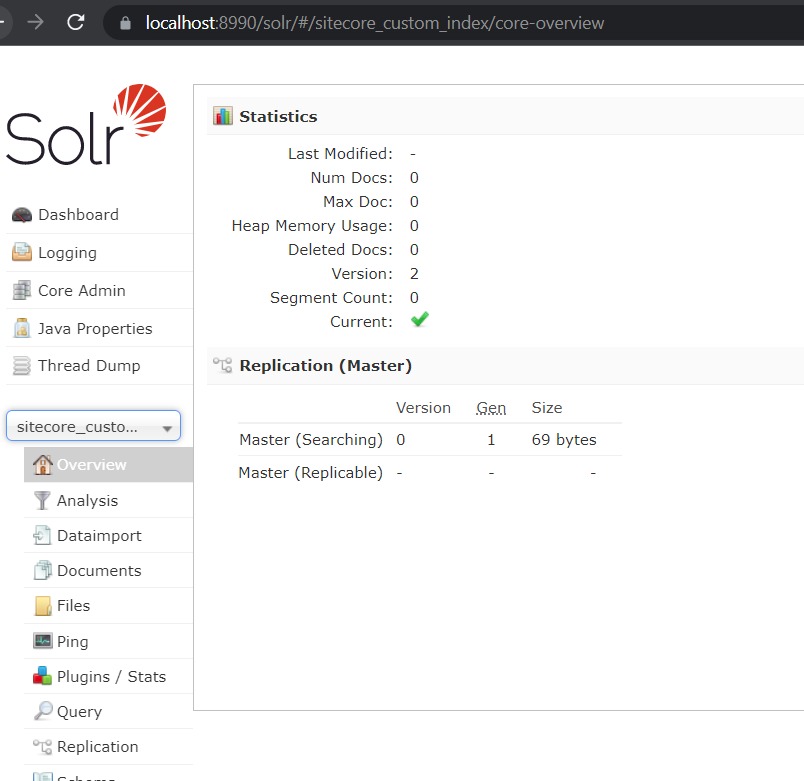The height and width of the screenshot is (781, 804).
Task: Click the Documents pages icon
Action: coord(43,570)
